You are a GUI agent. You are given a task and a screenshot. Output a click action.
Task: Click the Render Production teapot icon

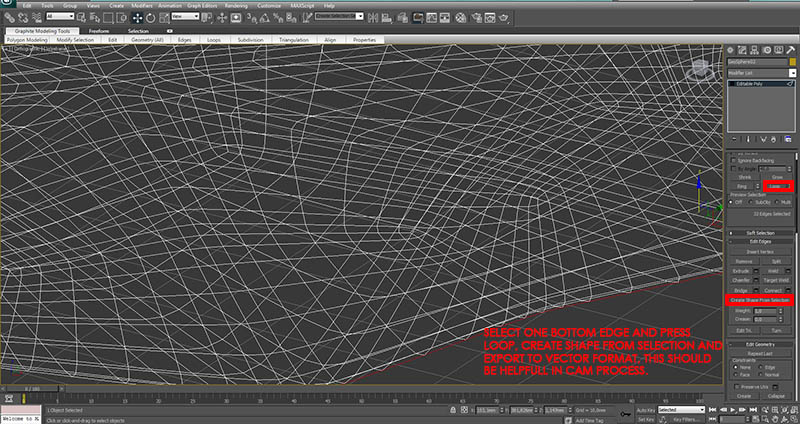click(x=505, y=18)
